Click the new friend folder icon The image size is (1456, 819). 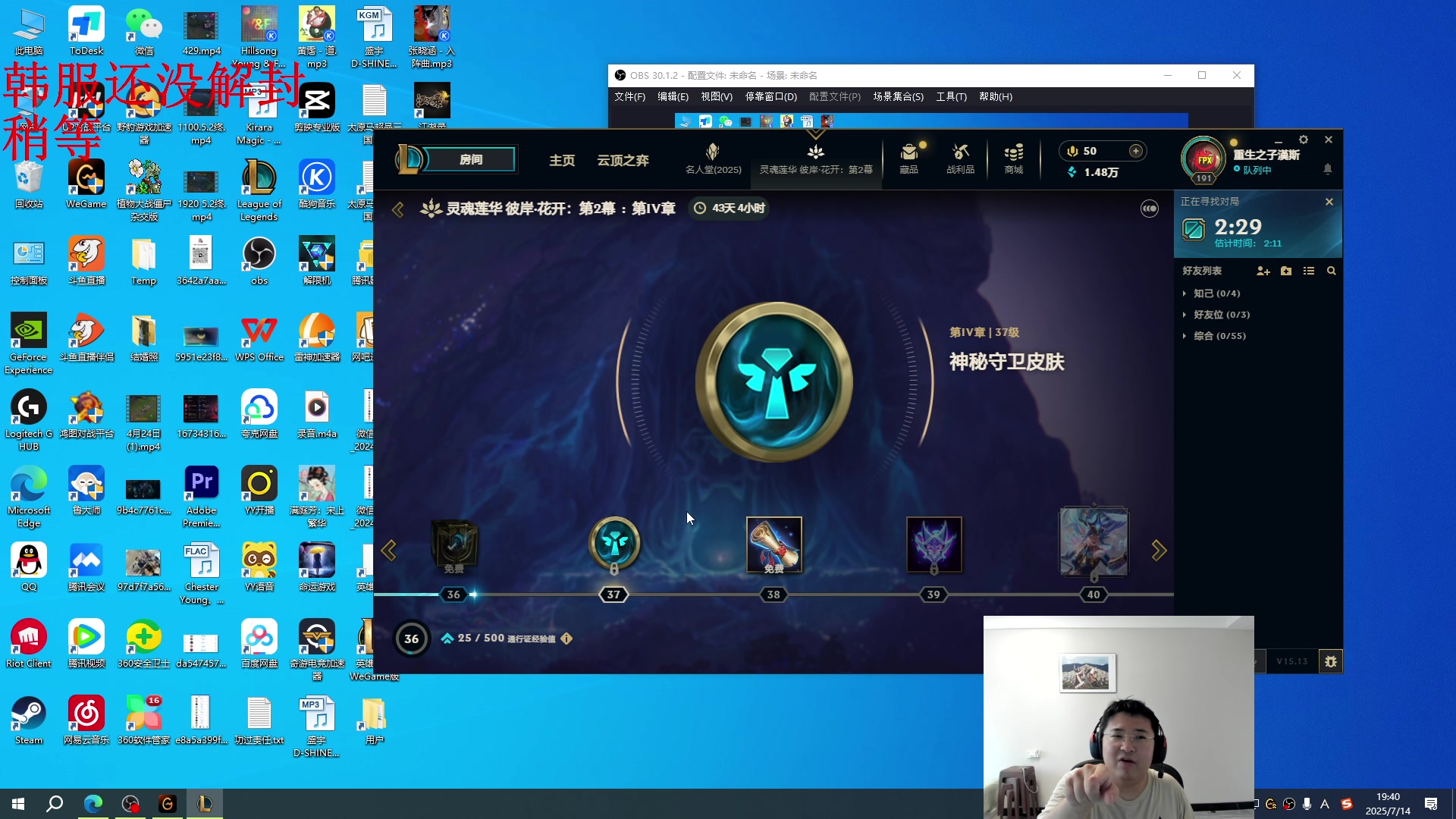tap(1286, 271)
